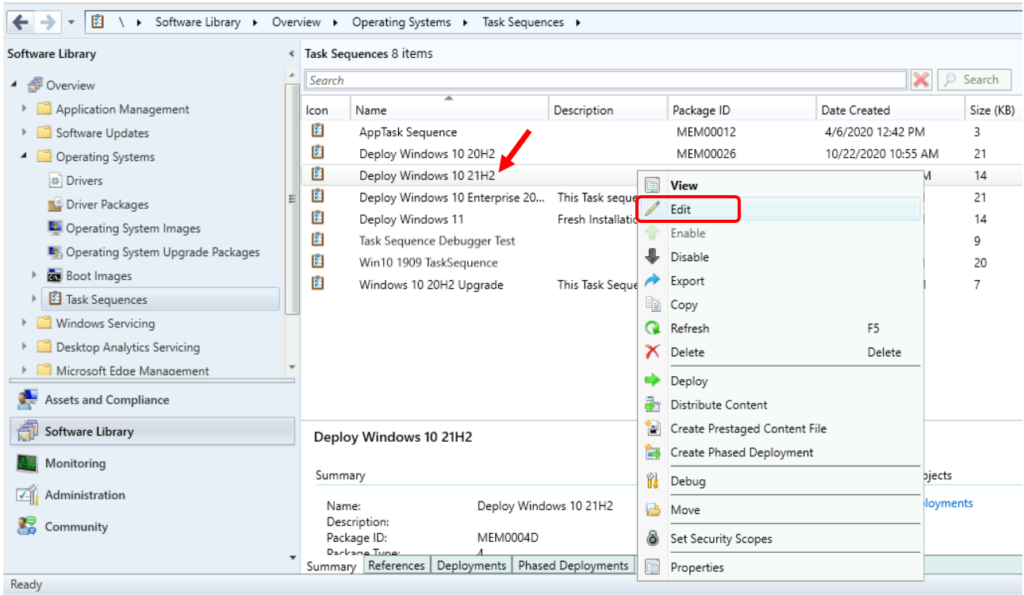
Task: Choose Edit from context menu
Action: point(780,209)
